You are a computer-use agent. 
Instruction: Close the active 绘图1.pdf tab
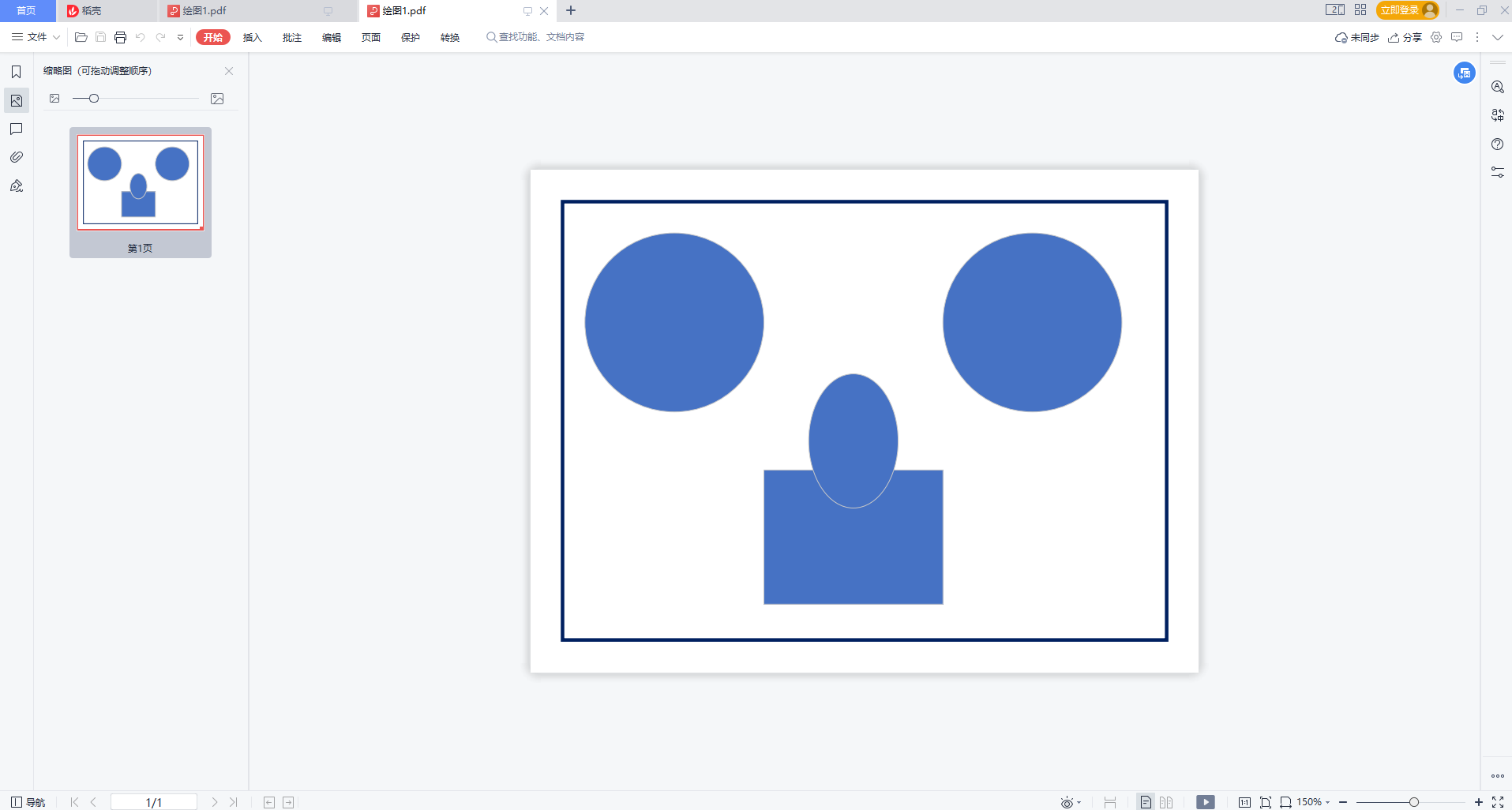[x=544, y=11]
